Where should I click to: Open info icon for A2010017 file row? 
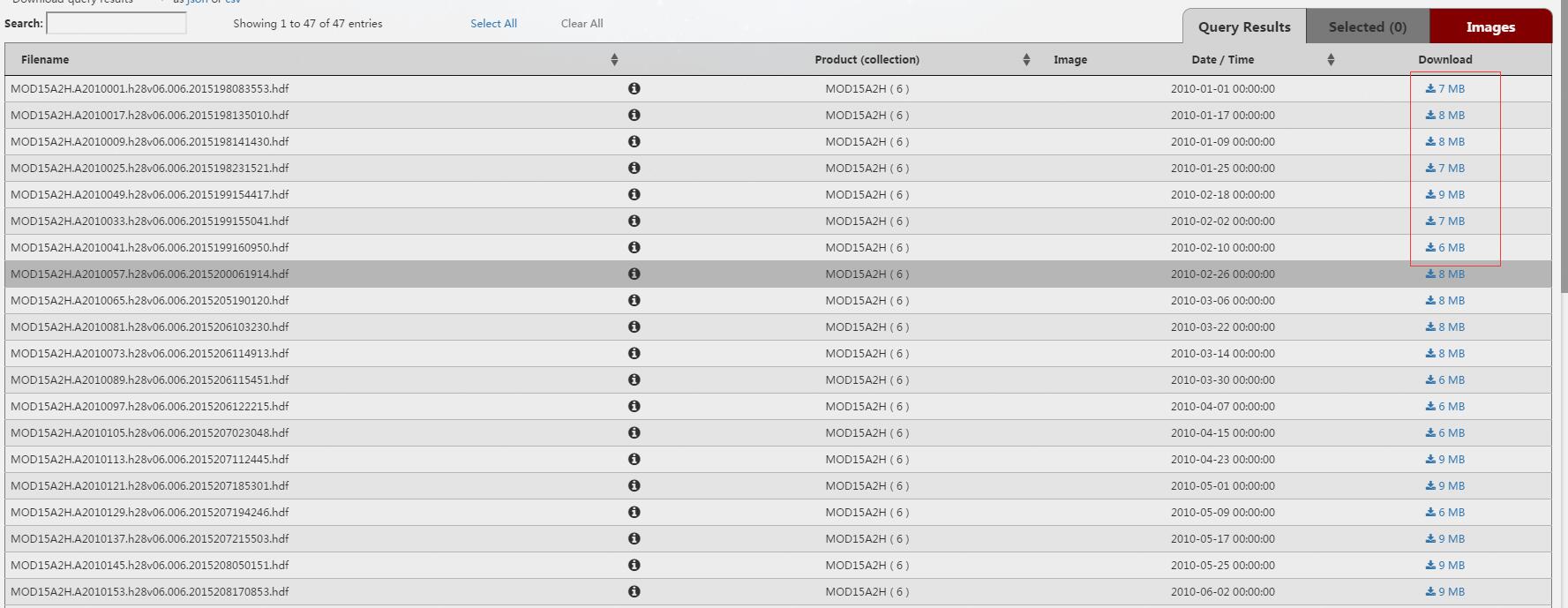(x=634, y=115)
